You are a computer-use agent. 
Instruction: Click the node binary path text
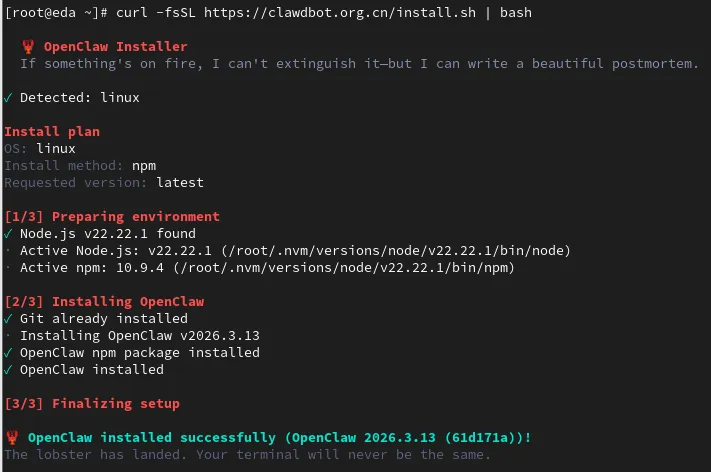click(x=395, y=251)
